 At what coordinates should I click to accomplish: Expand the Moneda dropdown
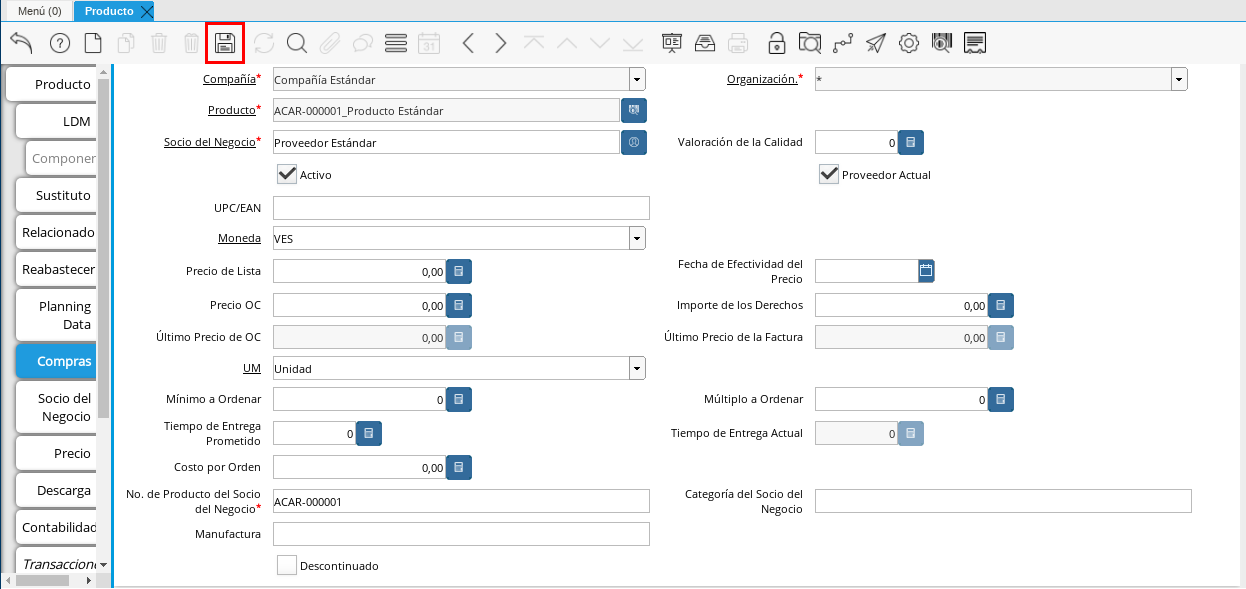[636, 238]
